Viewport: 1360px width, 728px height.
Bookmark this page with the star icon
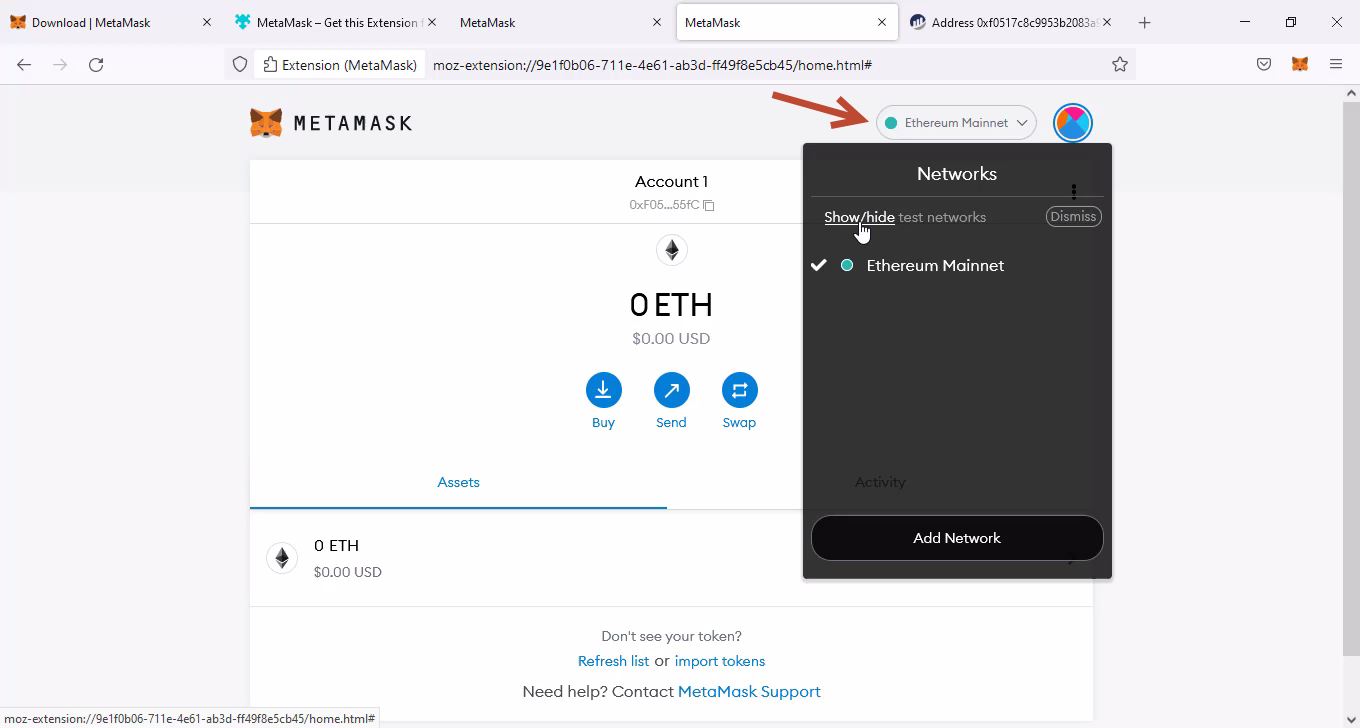coord(1119,64)
